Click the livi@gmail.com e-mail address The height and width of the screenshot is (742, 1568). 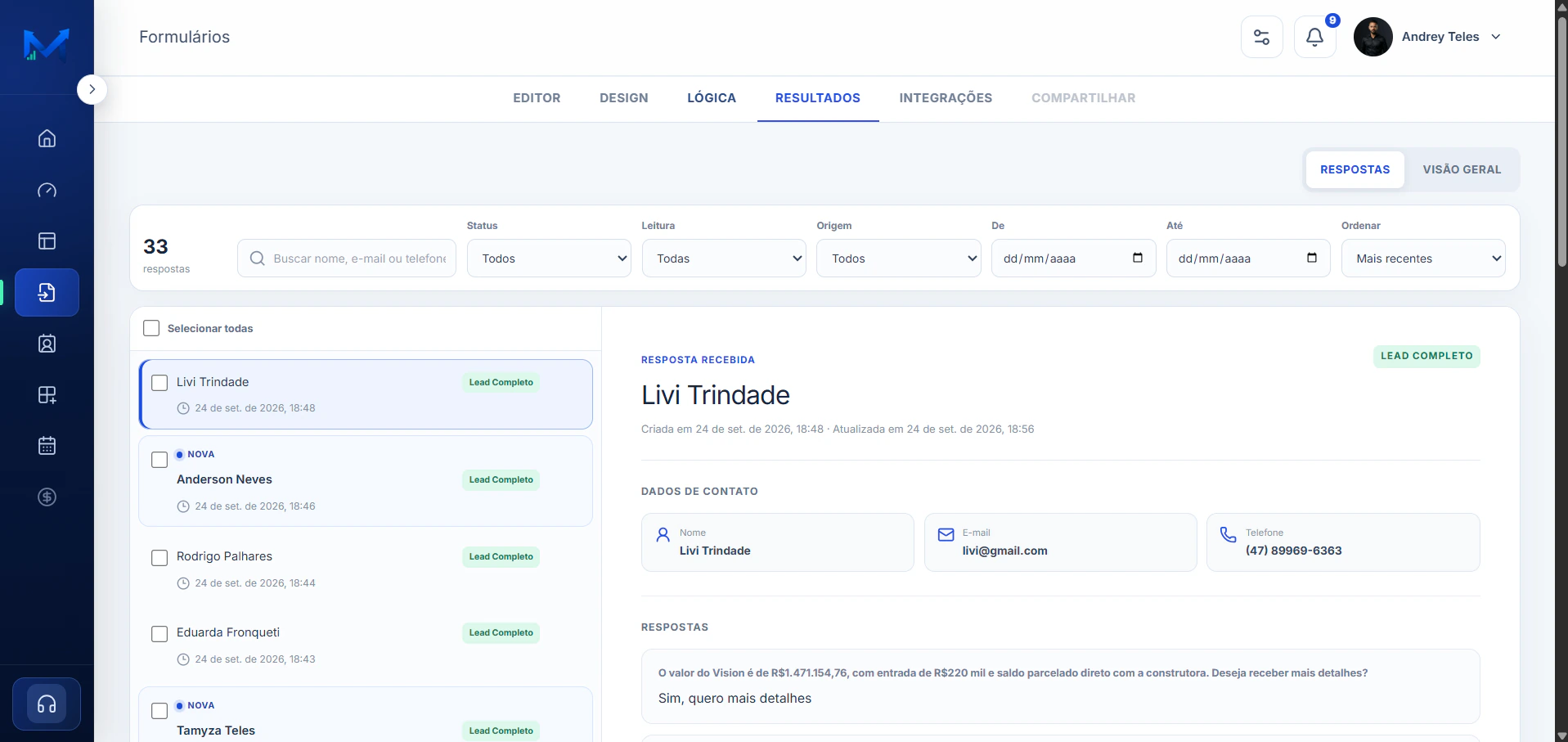point(1004,551)
